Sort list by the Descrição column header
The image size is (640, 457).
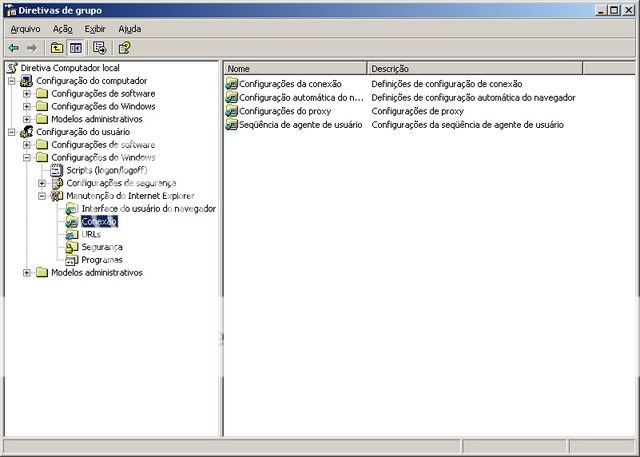tap(475, 69)
